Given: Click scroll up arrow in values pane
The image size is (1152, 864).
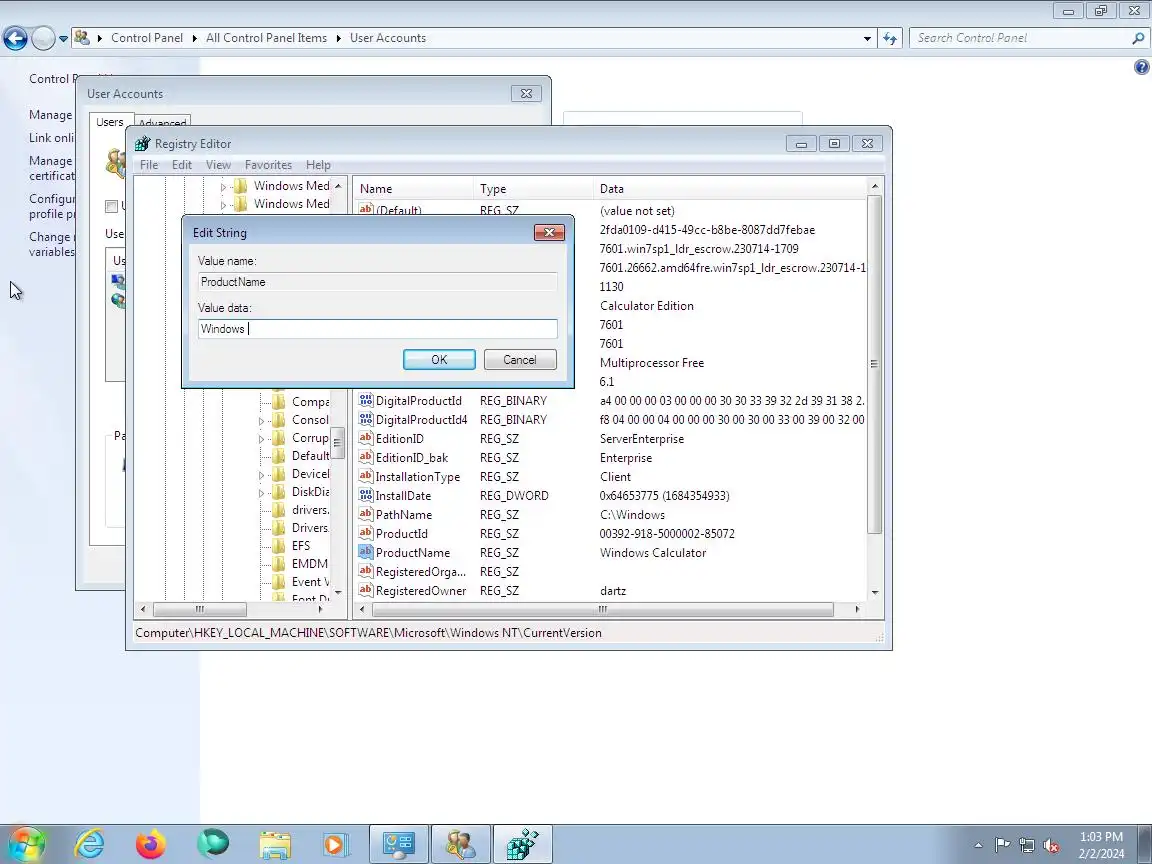Looking at the screenshot, I should tap(874, 187).
